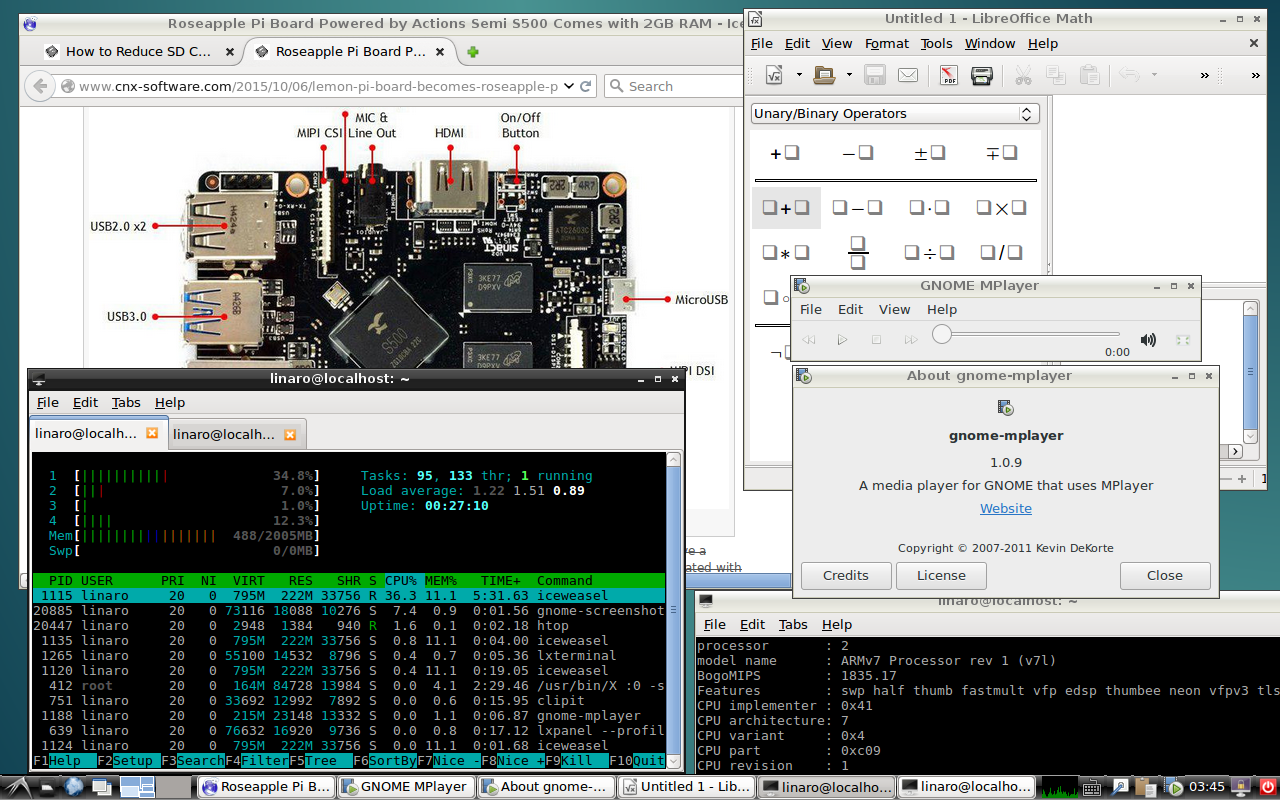Insert the dot multiplication operator

(x=930, y=208)
